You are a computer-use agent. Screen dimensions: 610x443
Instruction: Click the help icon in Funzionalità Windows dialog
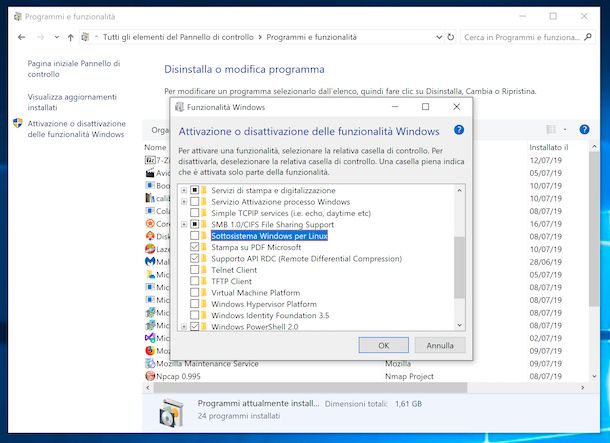tap(459, 130)
